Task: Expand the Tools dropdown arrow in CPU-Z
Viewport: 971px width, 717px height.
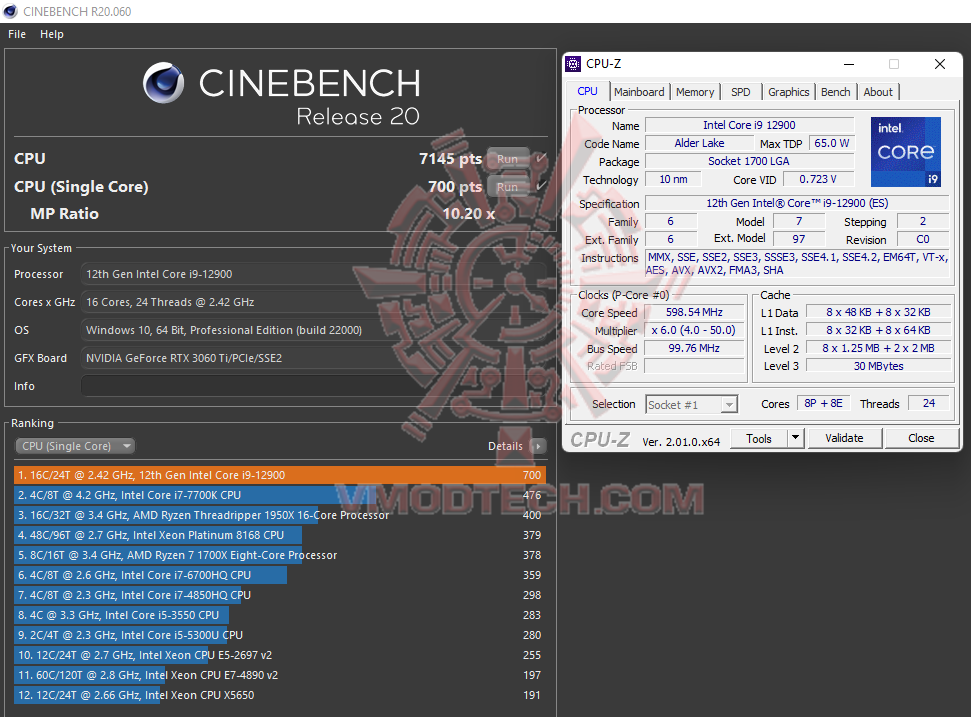Action: pyautogui.click(x=796, y=438)
